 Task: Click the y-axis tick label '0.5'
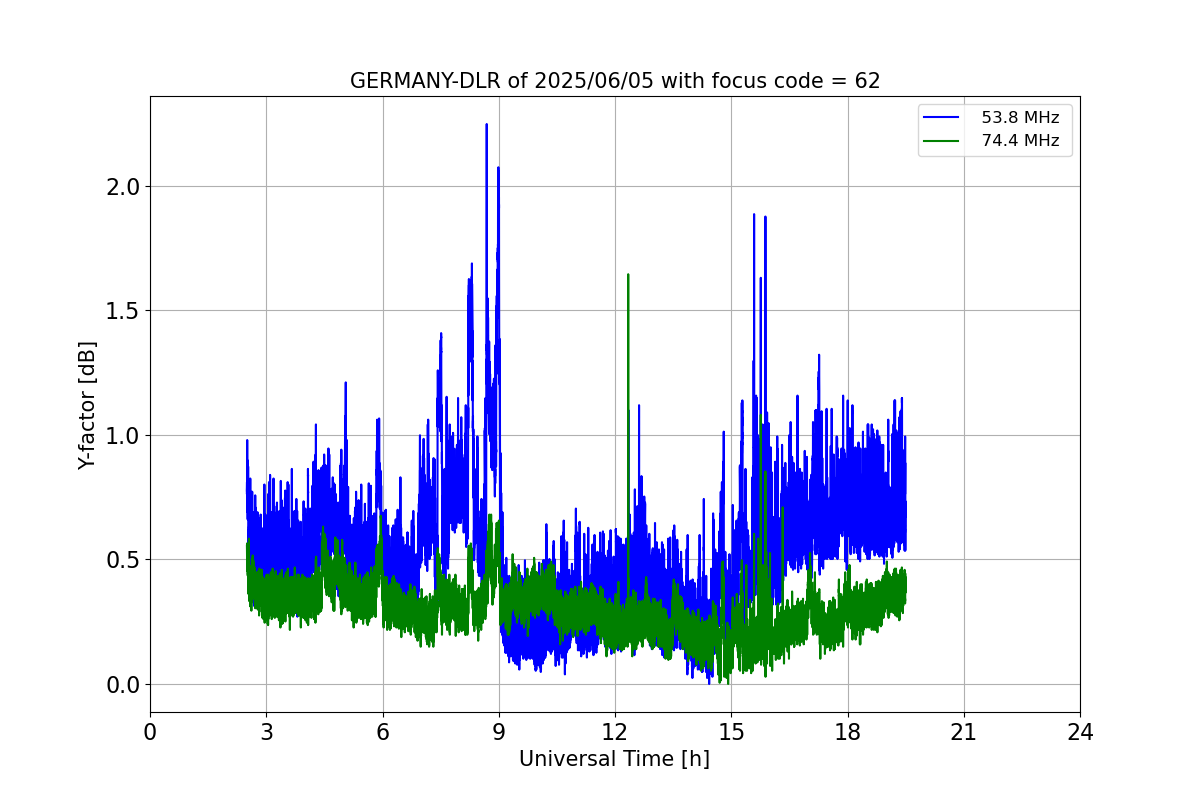point(124,560)
